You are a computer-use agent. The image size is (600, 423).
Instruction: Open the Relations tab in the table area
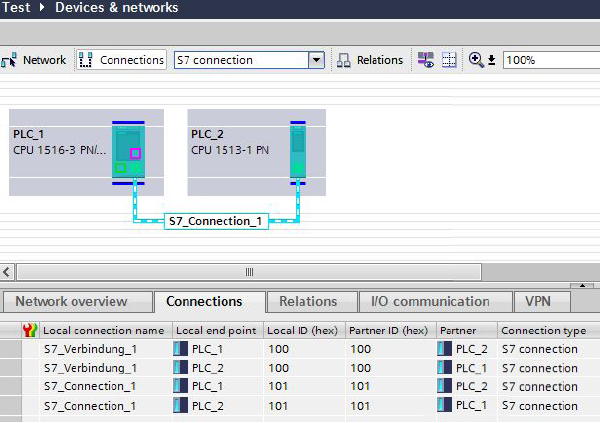[x=312, y=302]
